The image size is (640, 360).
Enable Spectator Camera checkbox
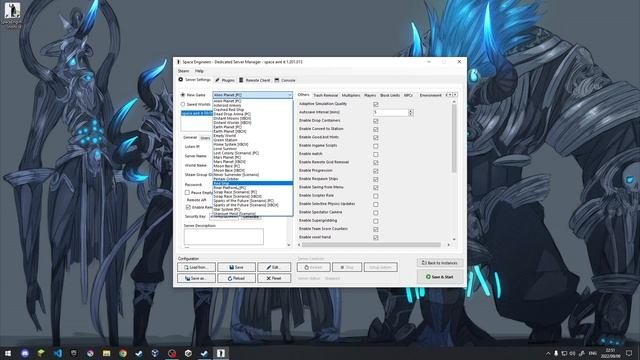(376, 213)
